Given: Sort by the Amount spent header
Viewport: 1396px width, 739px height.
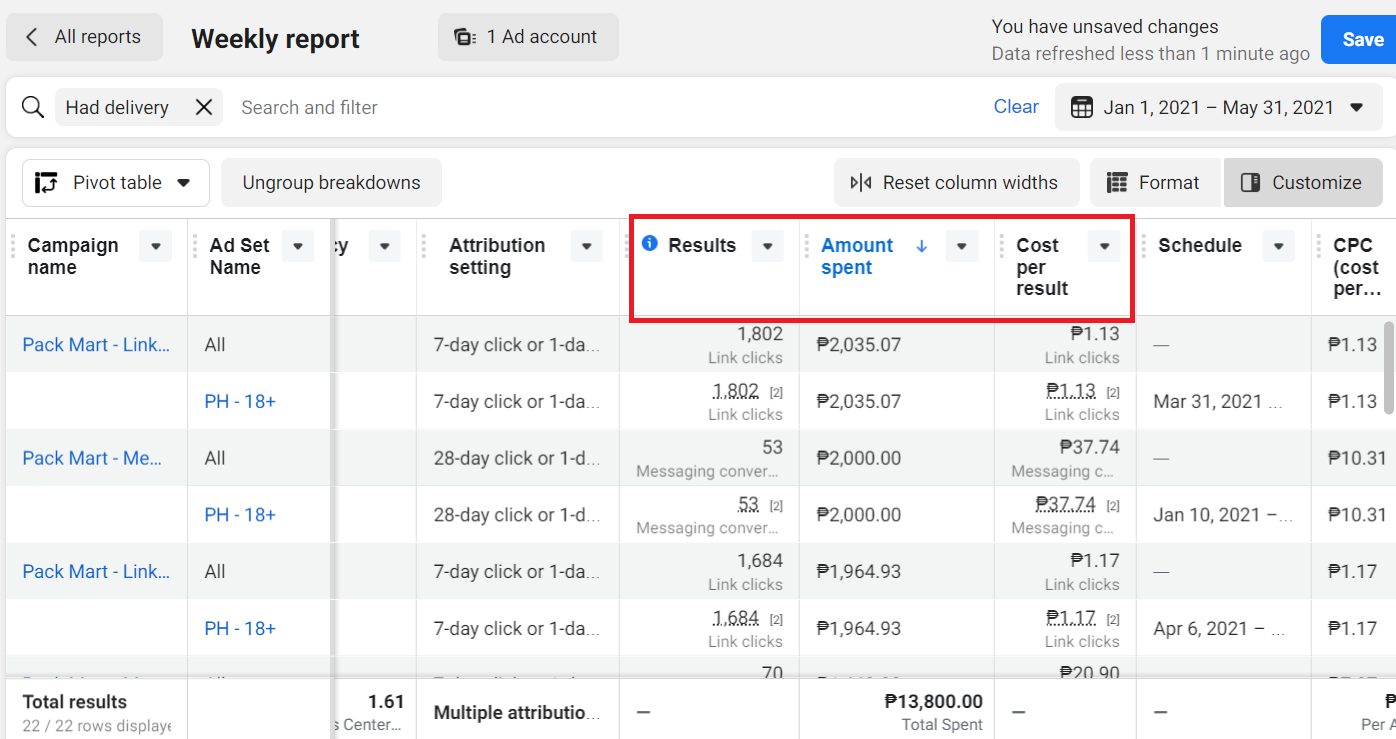Looking at the screenshot, I should [x=857, y=256].
